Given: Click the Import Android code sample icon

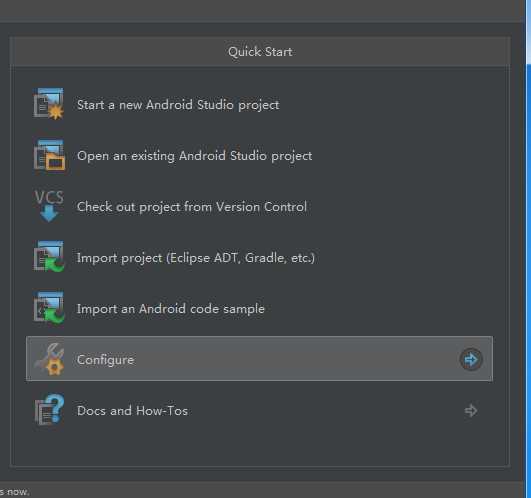Looking at the screenshot, I should (49, 308).
